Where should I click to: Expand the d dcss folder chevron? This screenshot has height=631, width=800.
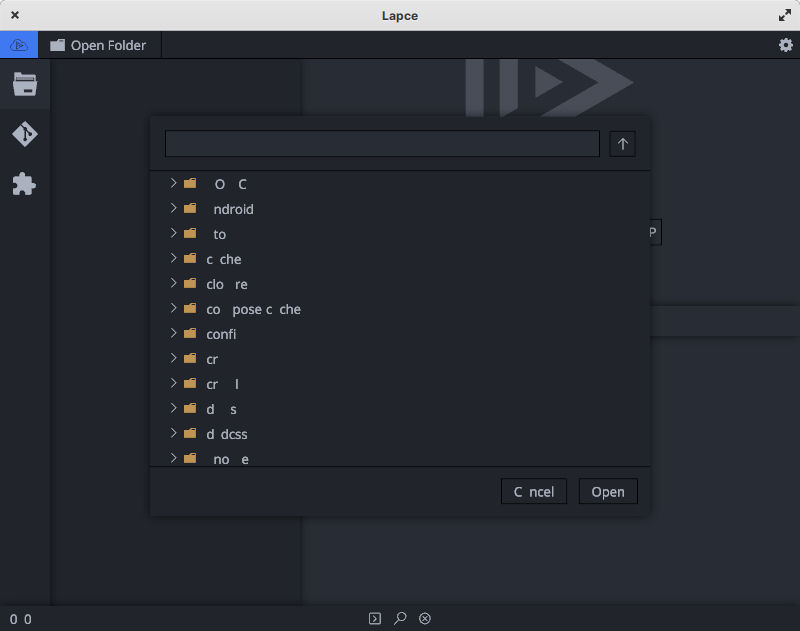(171, 434)
